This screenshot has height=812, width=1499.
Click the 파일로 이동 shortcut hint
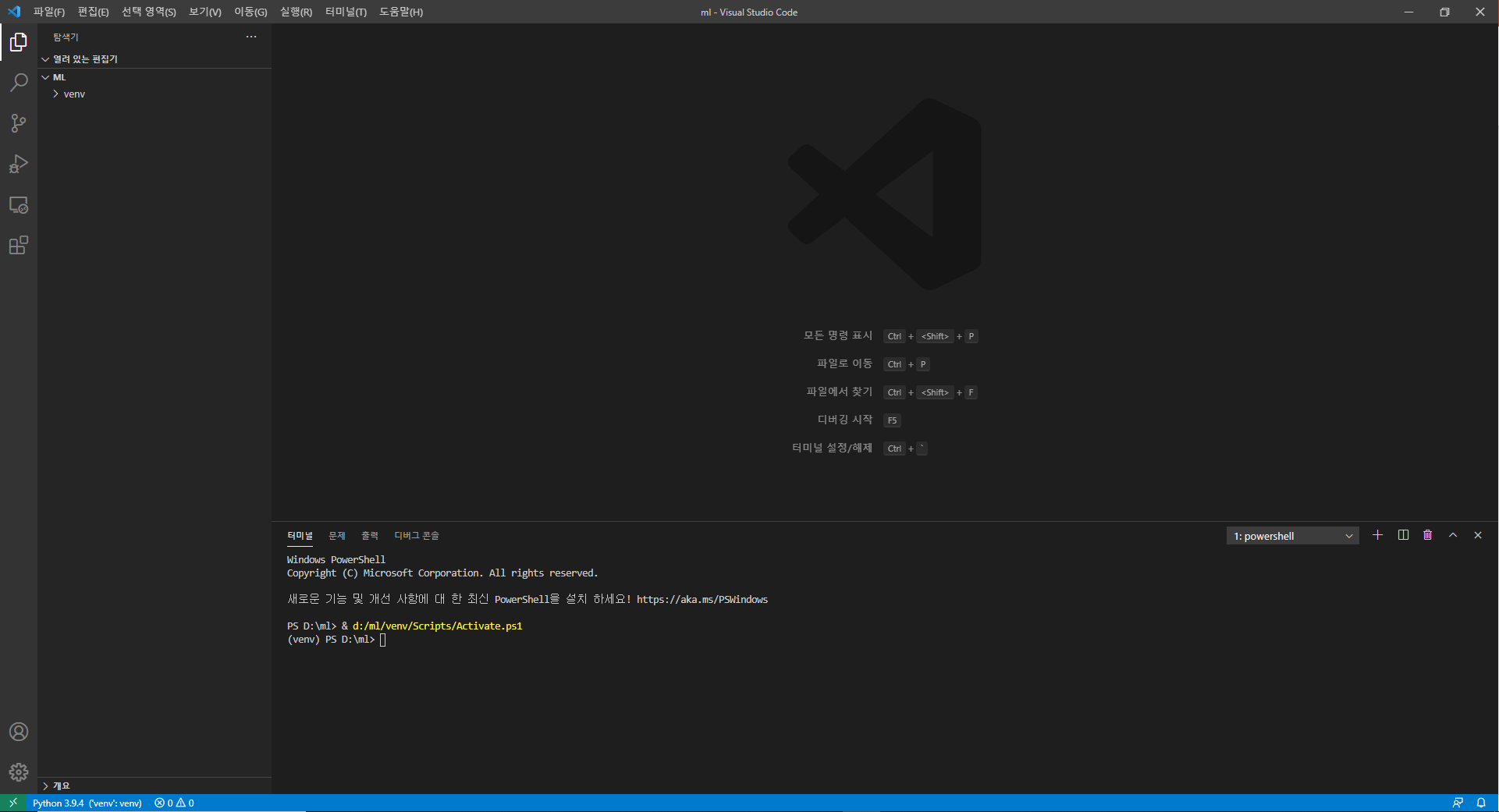873,364
